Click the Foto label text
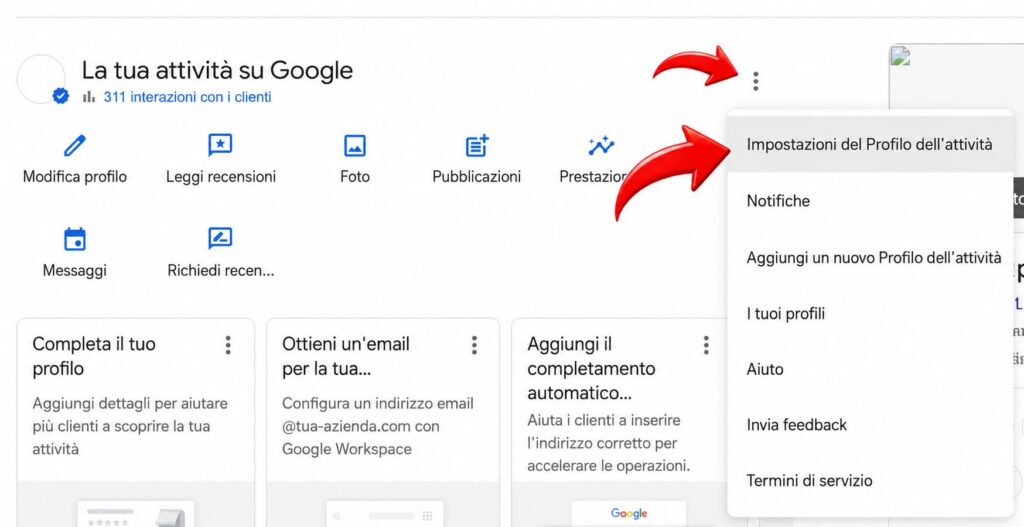This screenshot has width=1024, height=527. tap(355, 177)
